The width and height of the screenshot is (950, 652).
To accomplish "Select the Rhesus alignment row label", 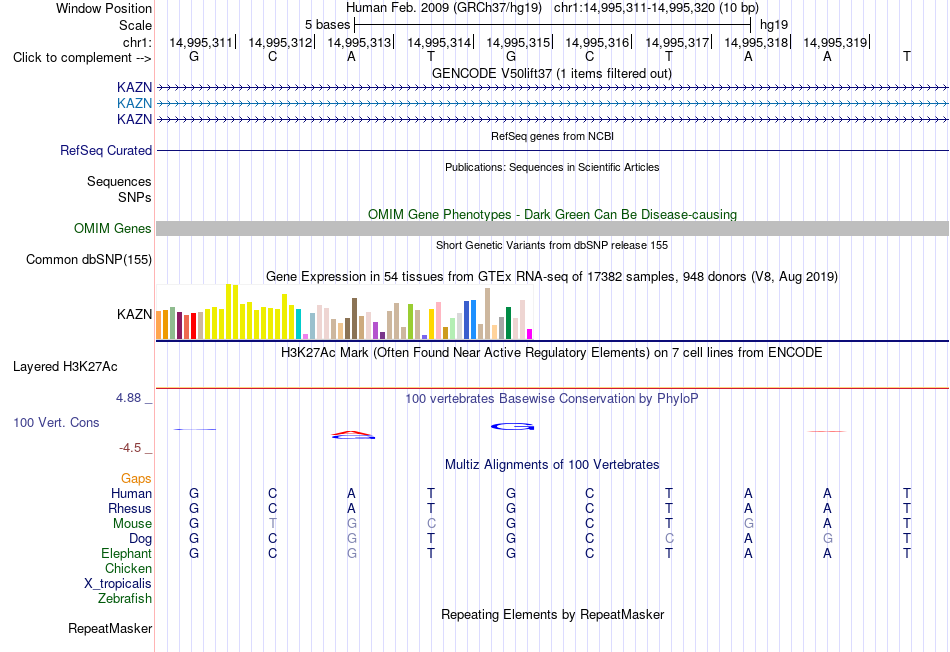I will tap(130, 508).
